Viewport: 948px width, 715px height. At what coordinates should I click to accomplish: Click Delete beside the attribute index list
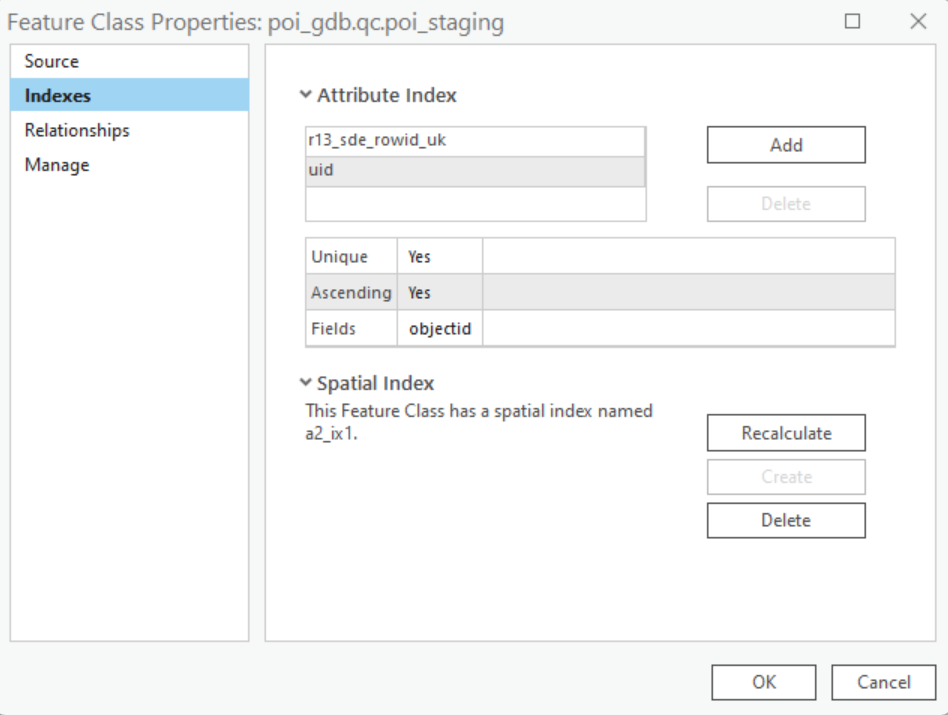tap(786, 204)
